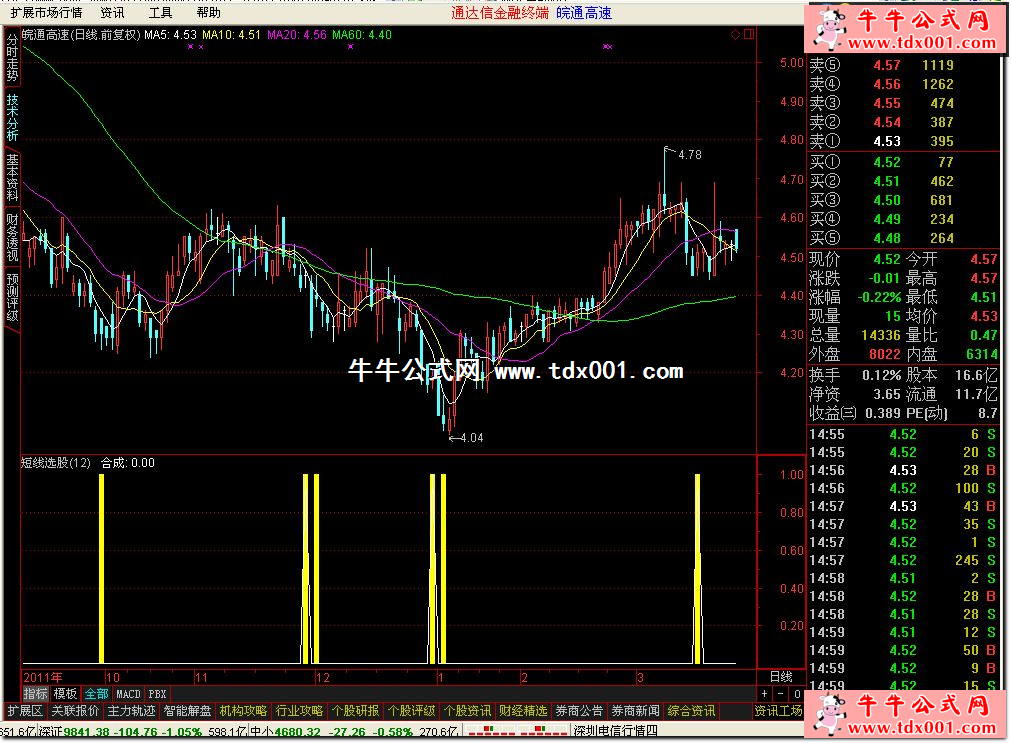Open the 行业攻略 tab
Screen dimensions: 1011x743
299,711
